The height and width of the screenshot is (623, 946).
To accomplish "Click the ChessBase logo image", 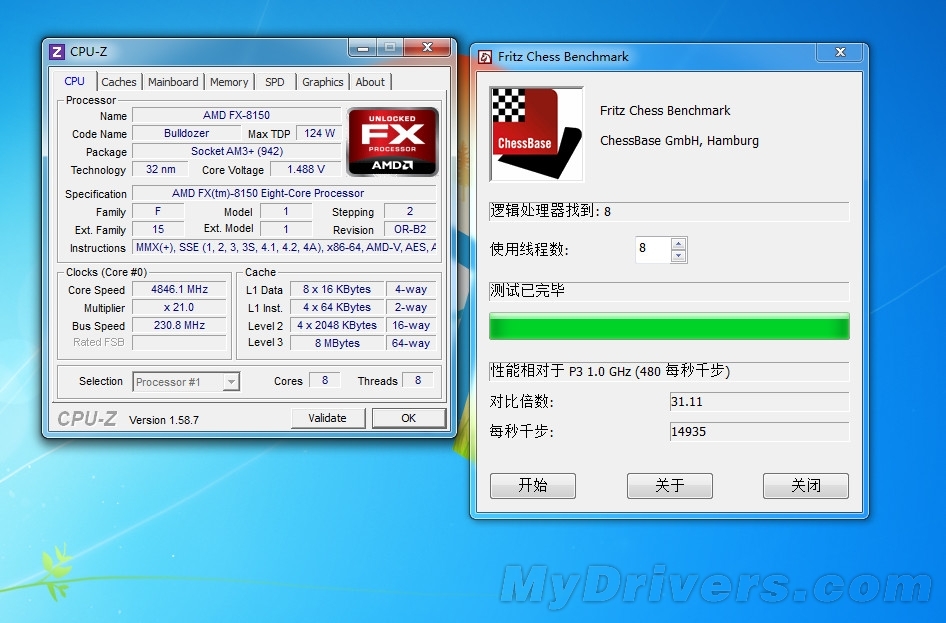I will (x=537, y=134).
